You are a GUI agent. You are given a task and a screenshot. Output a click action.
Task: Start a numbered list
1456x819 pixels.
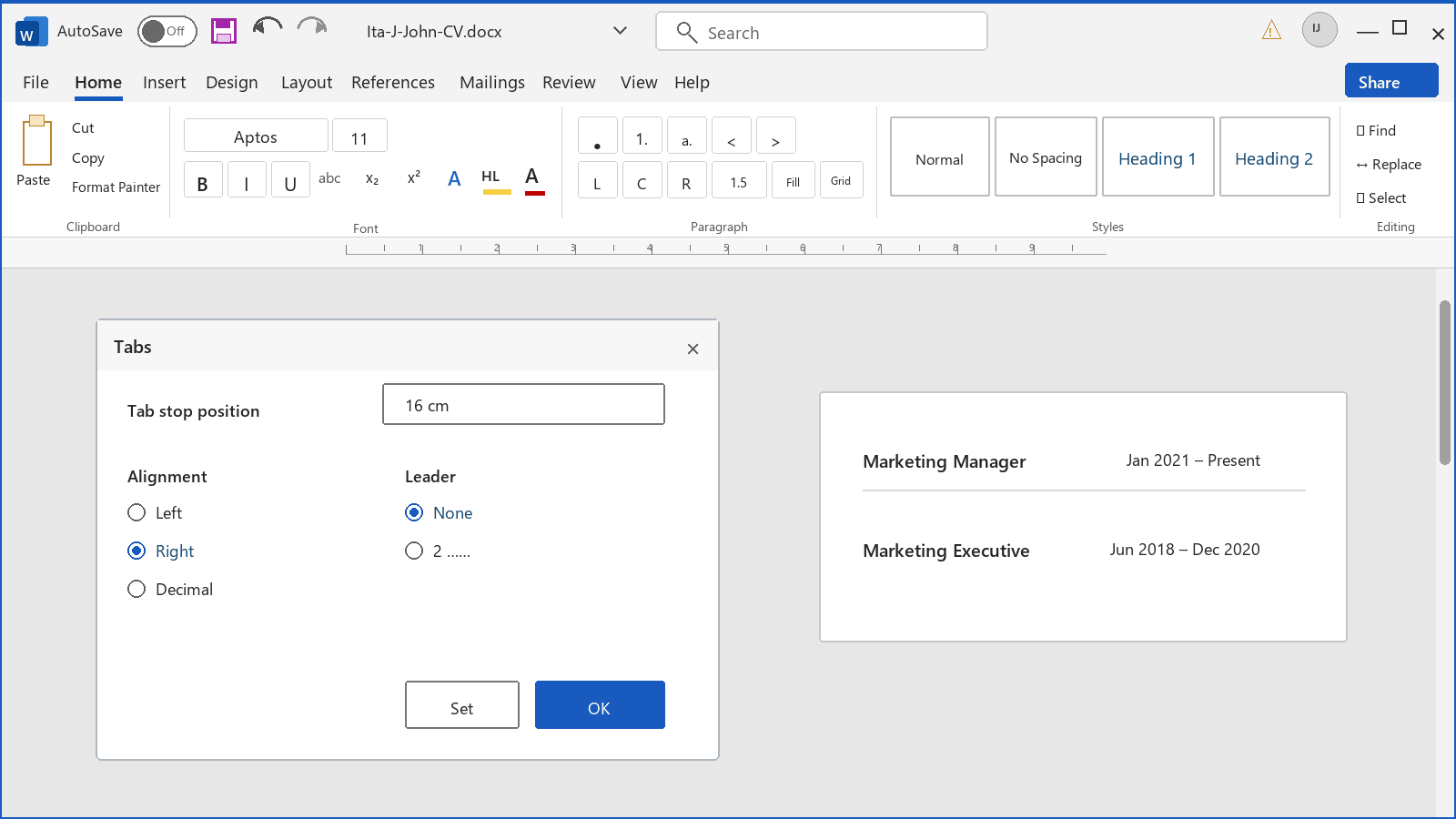point(642,136)
